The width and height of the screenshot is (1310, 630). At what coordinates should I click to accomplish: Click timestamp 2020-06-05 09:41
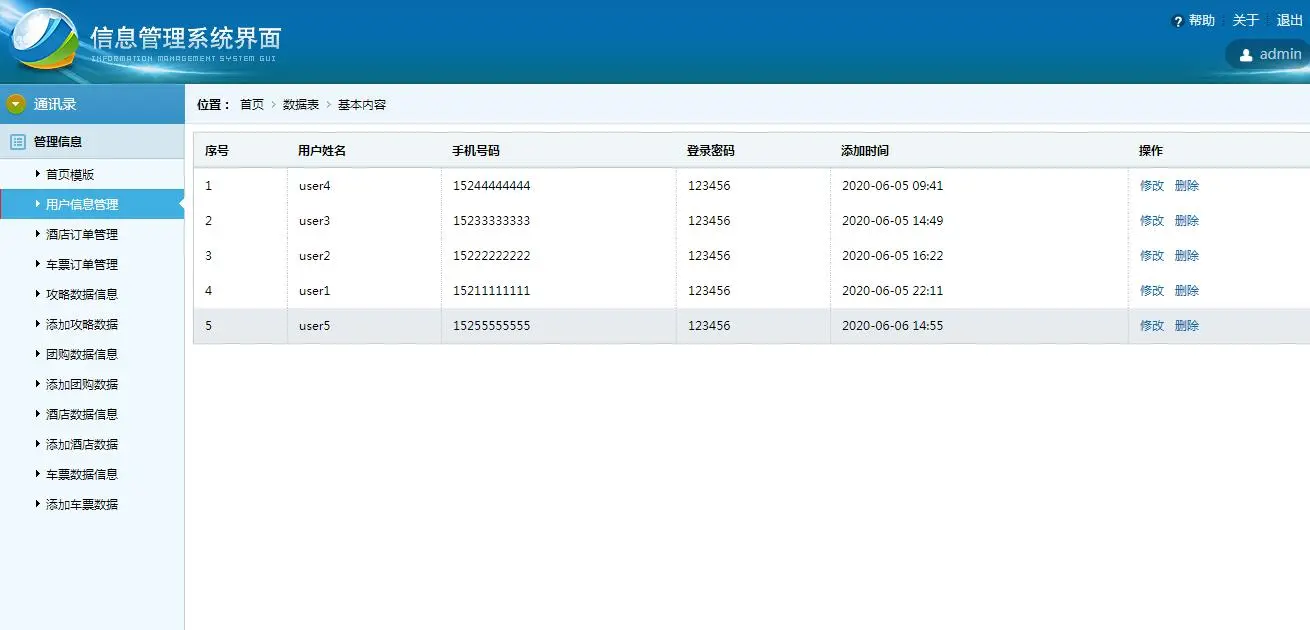coord(892,185)
